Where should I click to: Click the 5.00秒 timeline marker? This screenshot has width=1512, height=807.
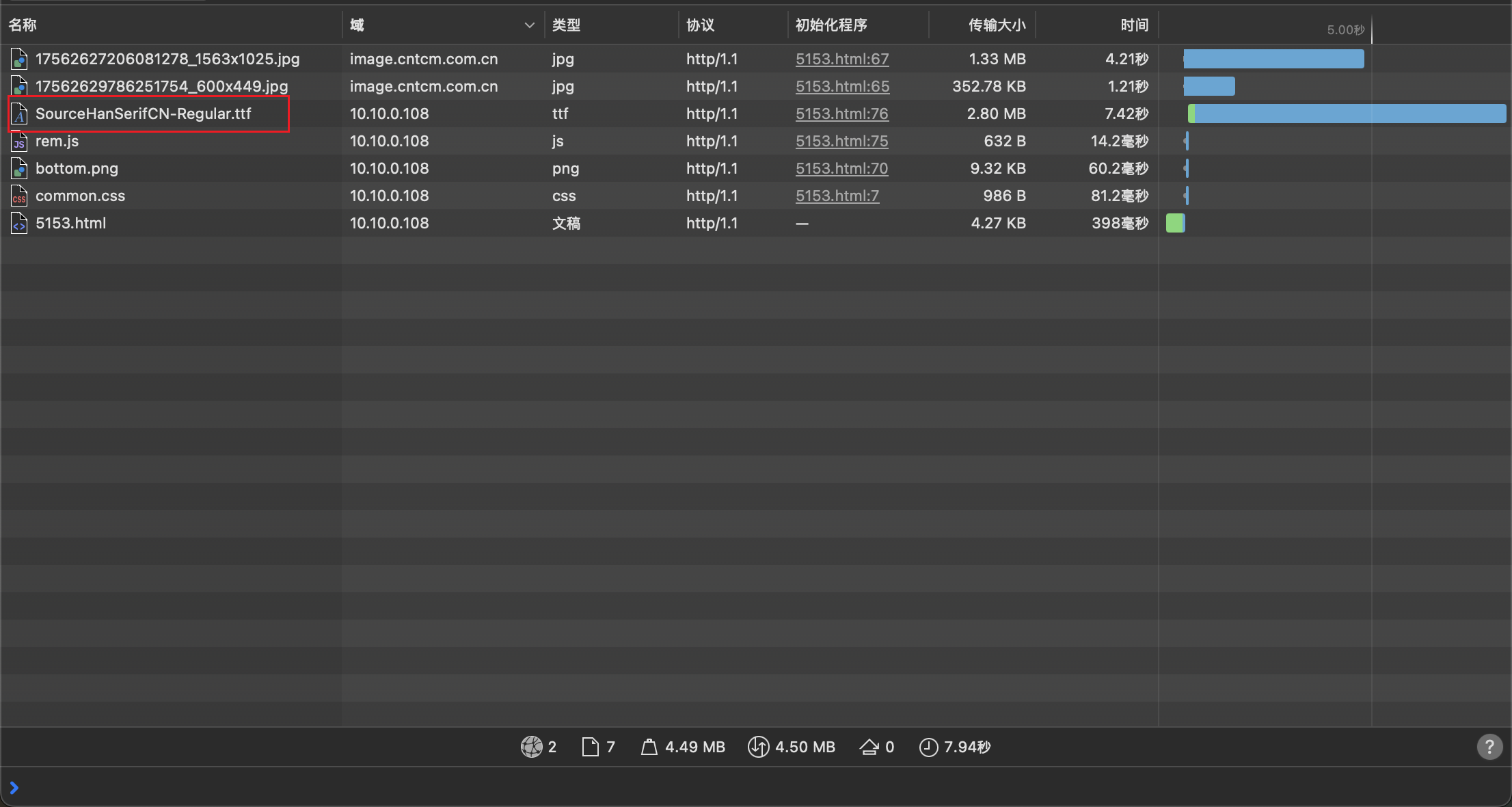[1345, 30]
